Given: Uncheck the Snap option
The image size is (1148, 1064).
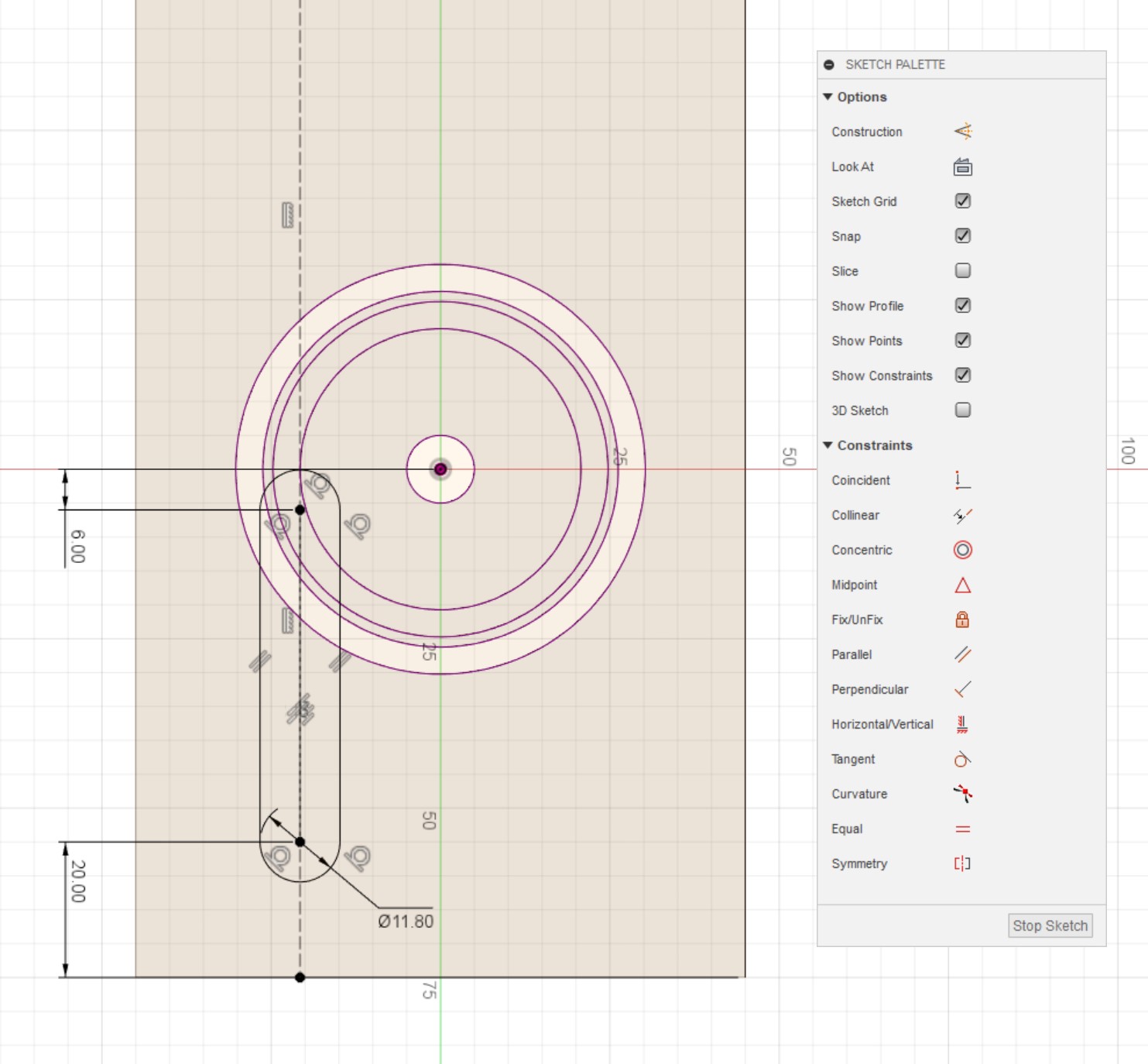Looking at the screenshot, I should coord(962,236).
